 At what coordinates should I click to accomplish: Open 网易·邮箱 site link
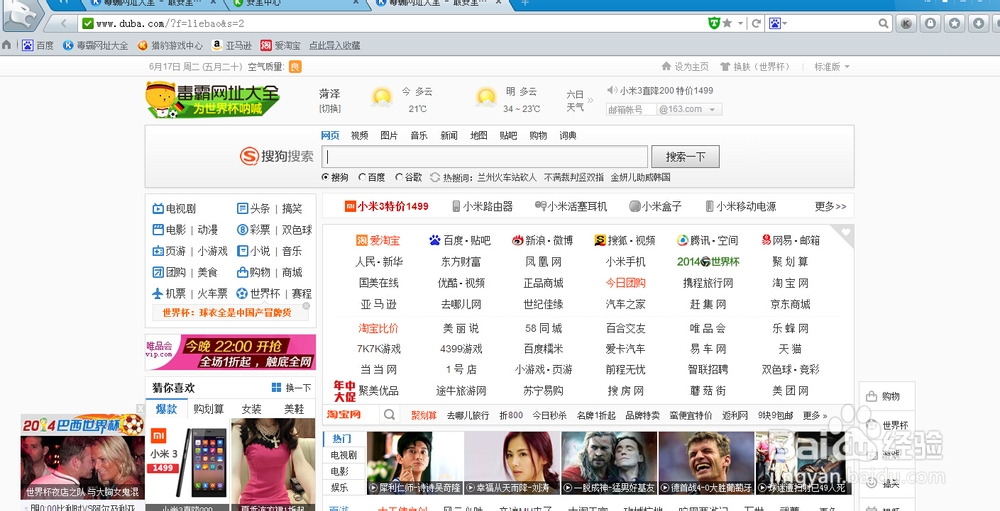point(790,241)
